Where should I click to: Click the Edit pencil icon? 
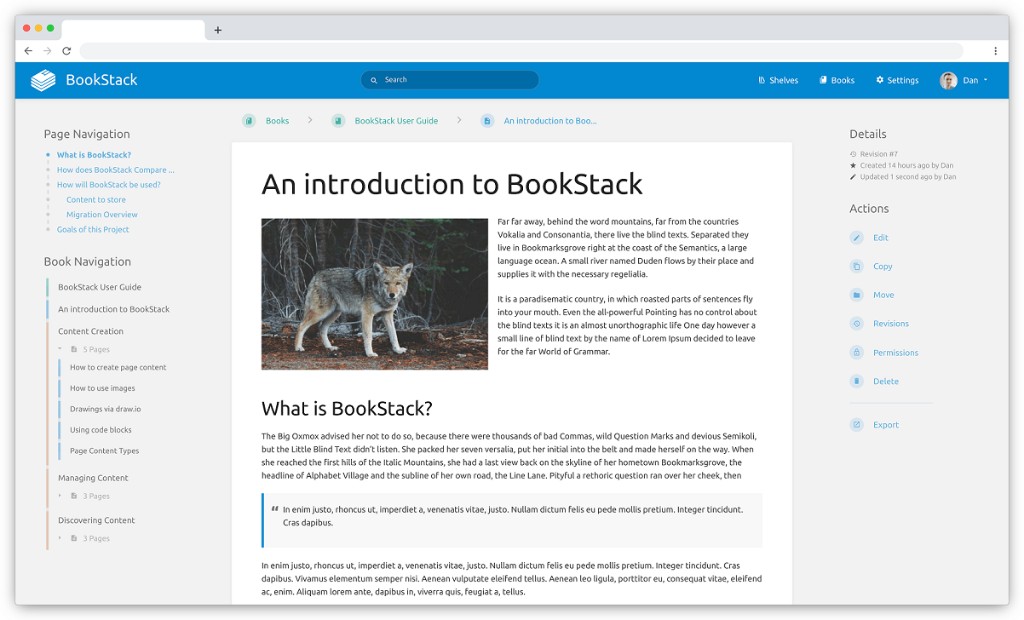pos(856,238)
